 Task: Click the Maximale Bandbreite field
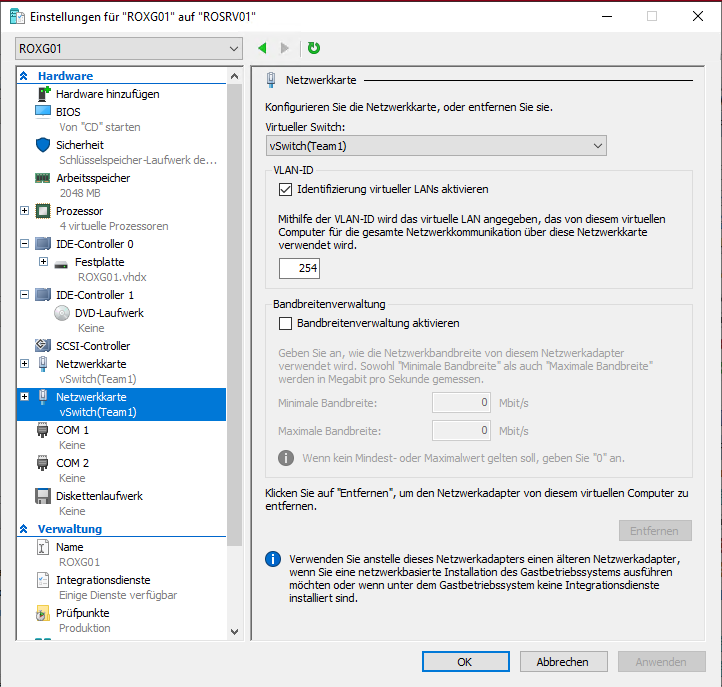(x=461, y=431)
